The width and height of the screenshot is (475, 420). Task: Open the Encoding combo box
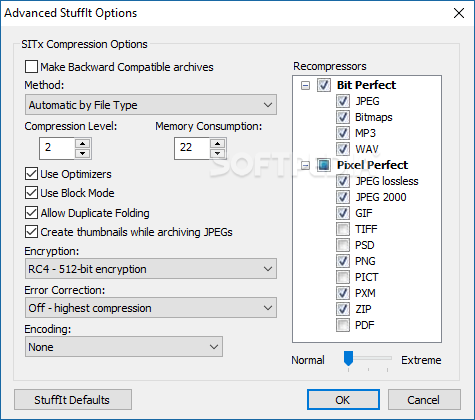(124, 347)
